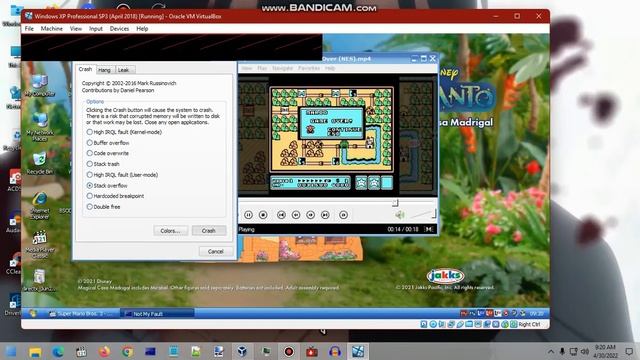640x360 pixels.
Task: Launch Firefox from the Windows taskbar
Action: [x=104, y=351]
